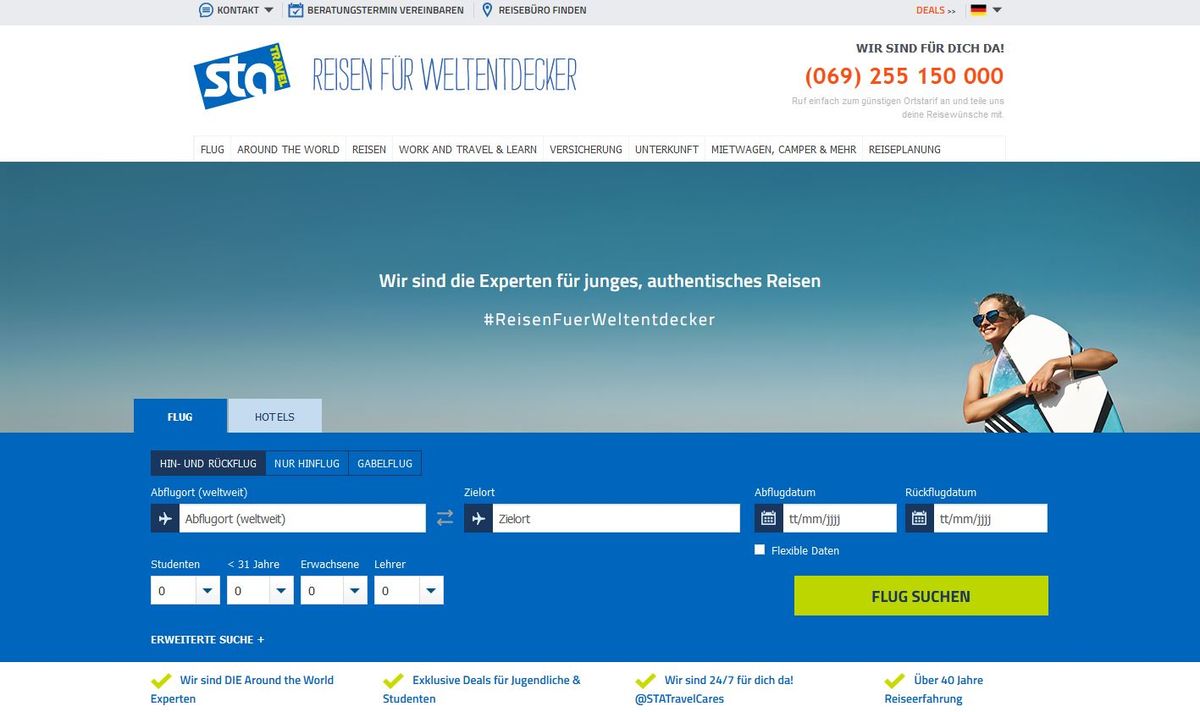Viewport: 1200px width, 712px height.
Task: Open the Studenten passenger count dropdown
Action: point(185,591)
